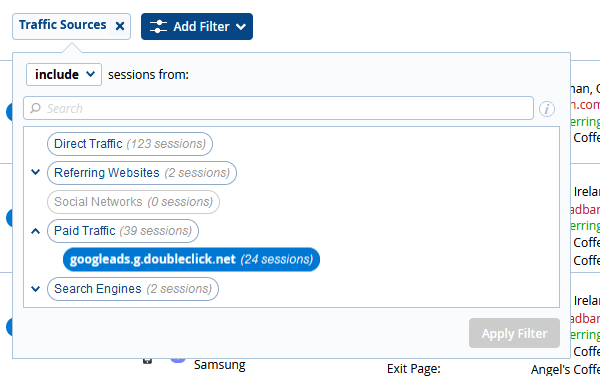Viewport: 600px width, 376px height.
Task: Select the Referring Websites source pill
Action: 142,173
